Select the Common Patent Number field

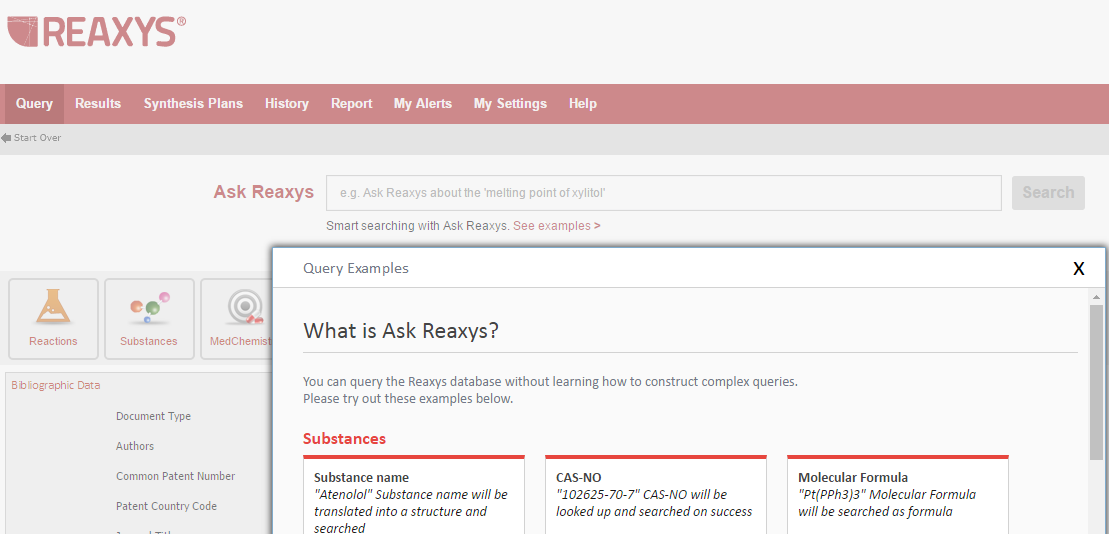pyautogui.click(x=175, y=476)
